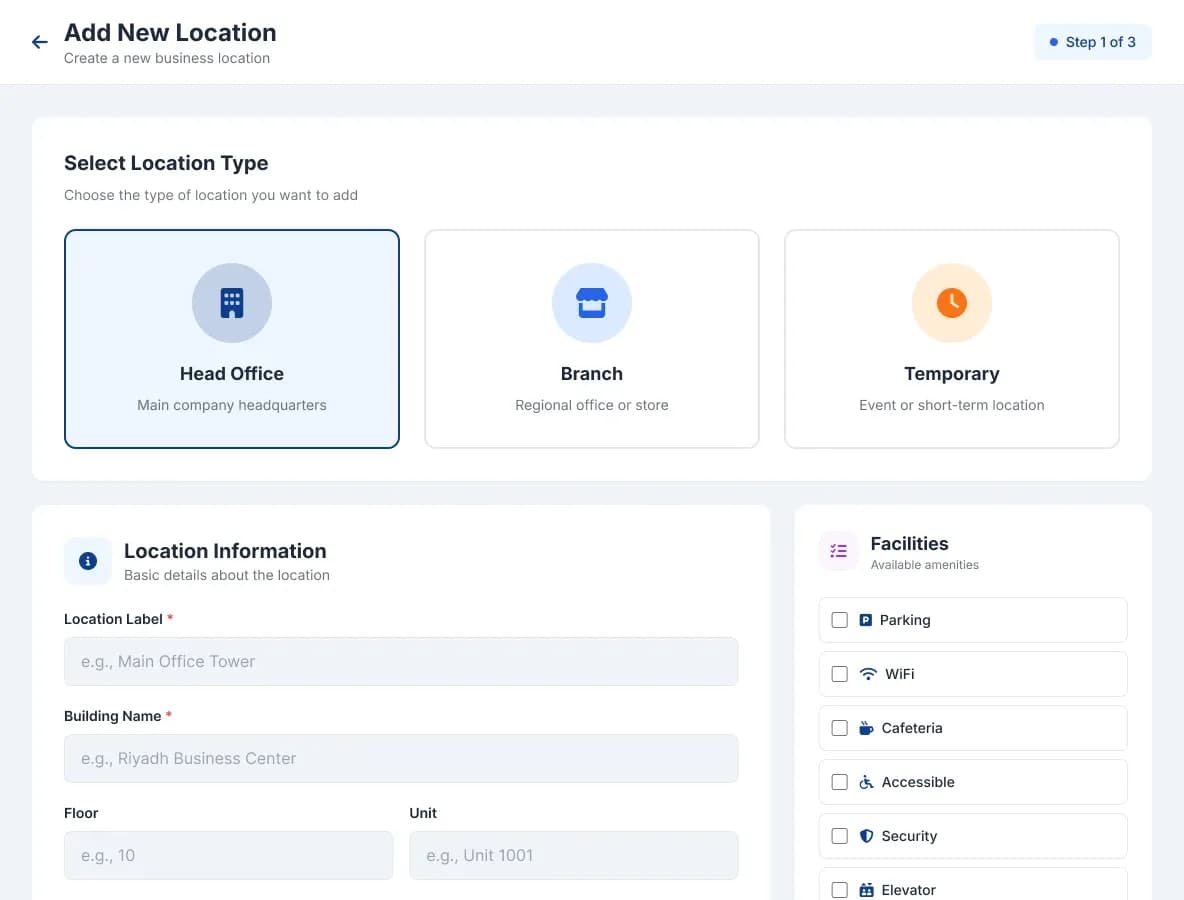
Task: Click the Head Office building icon
Action: (232, 303)
